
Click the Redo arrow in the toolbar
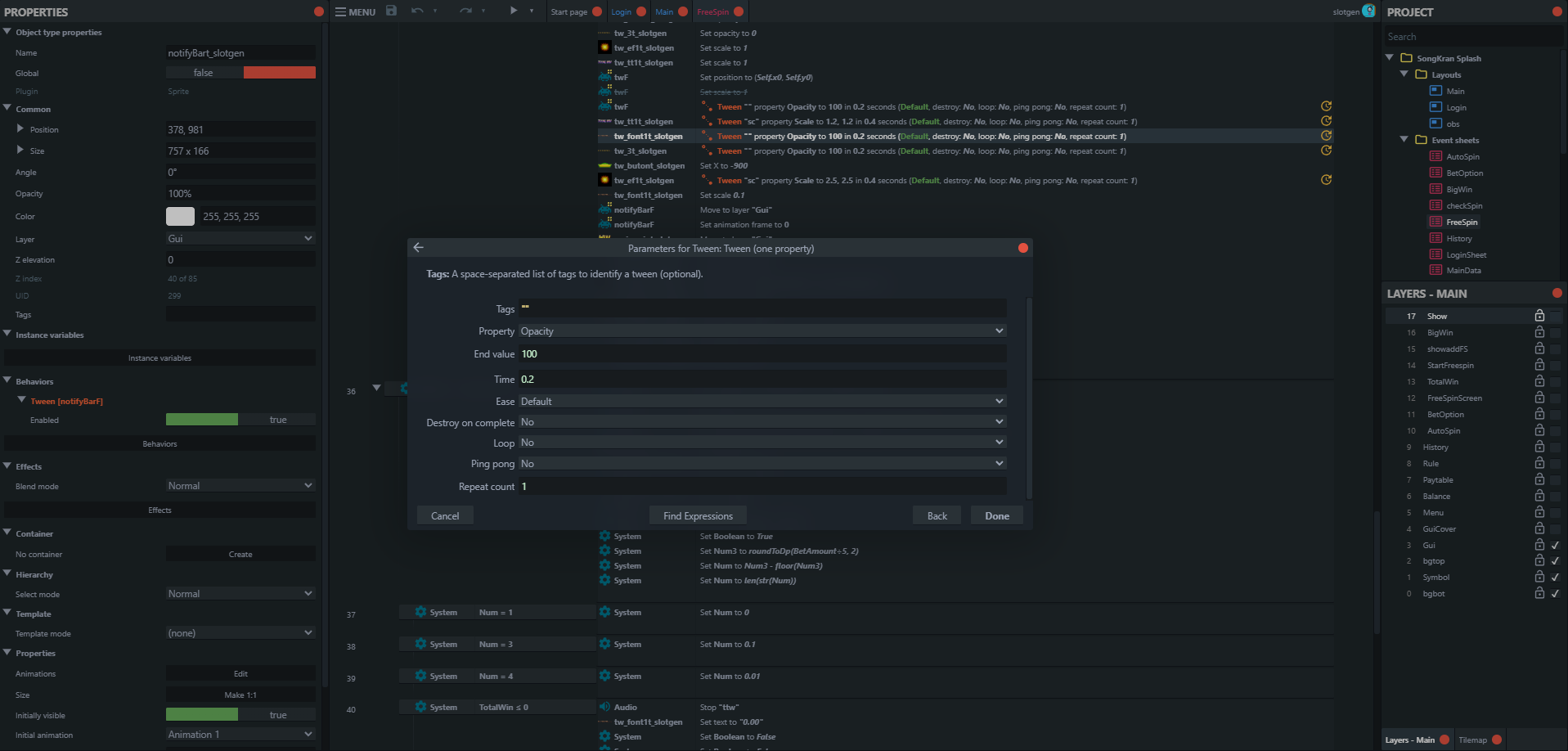465,11
